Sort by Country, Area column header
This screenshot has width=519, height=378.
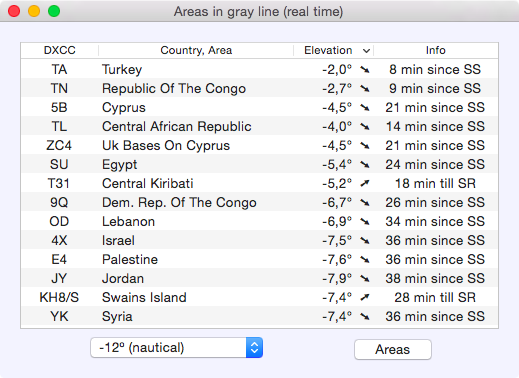pyautogui.click(x=196, y=50)
